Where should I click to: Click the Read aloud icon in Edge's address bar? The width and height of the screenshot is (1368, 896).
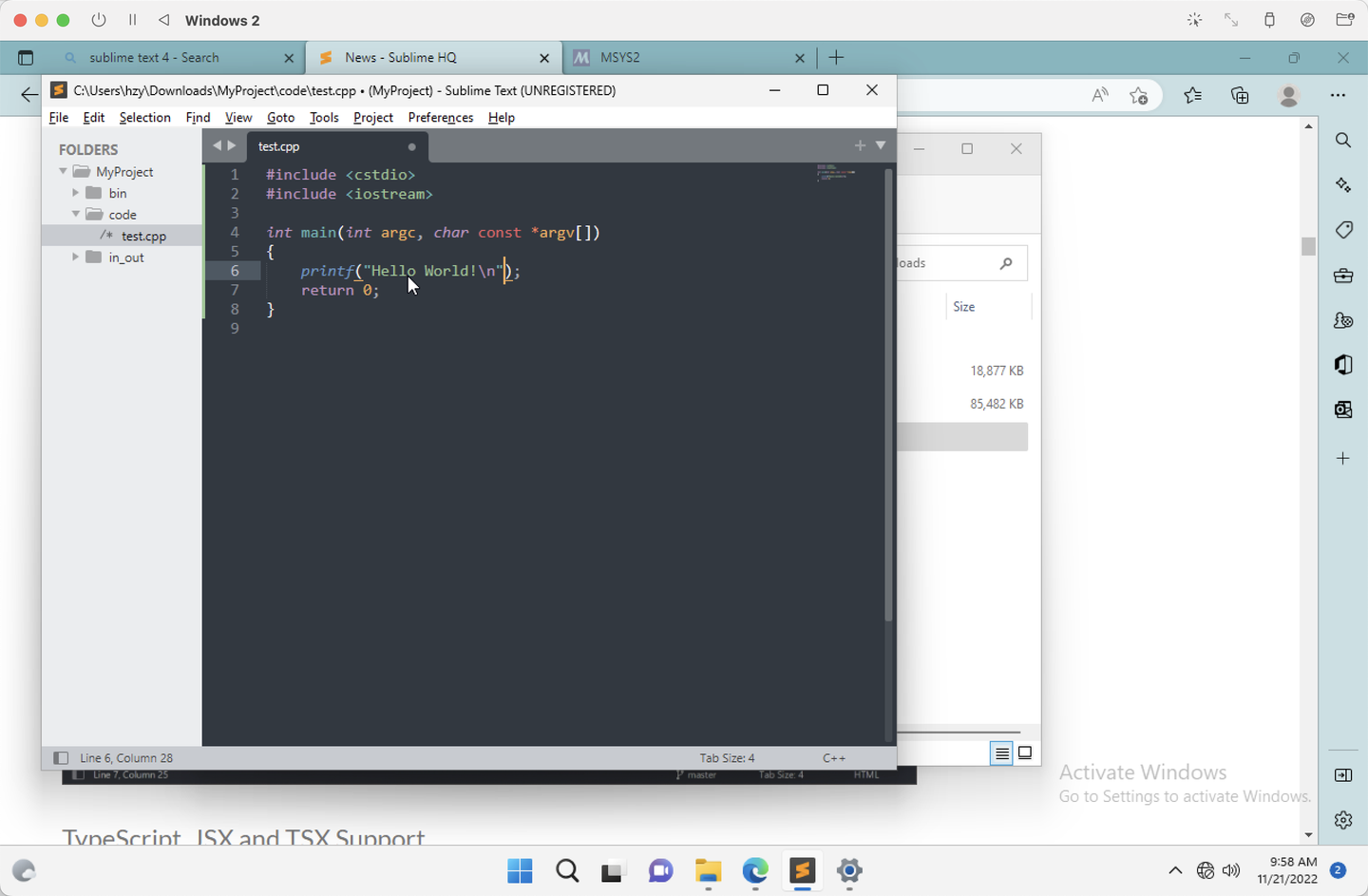point(1099,95)
